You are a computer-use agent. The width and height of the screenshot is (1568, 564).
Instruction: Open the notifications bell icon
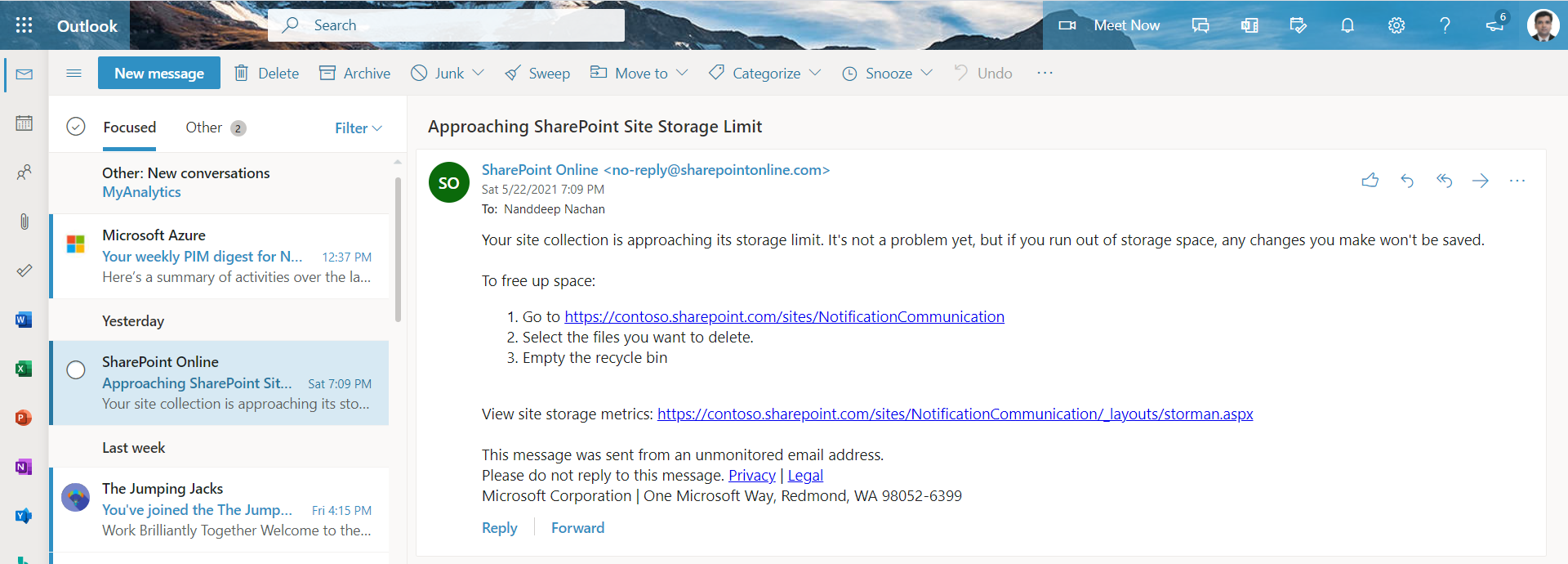click(x=1347, y=25)
